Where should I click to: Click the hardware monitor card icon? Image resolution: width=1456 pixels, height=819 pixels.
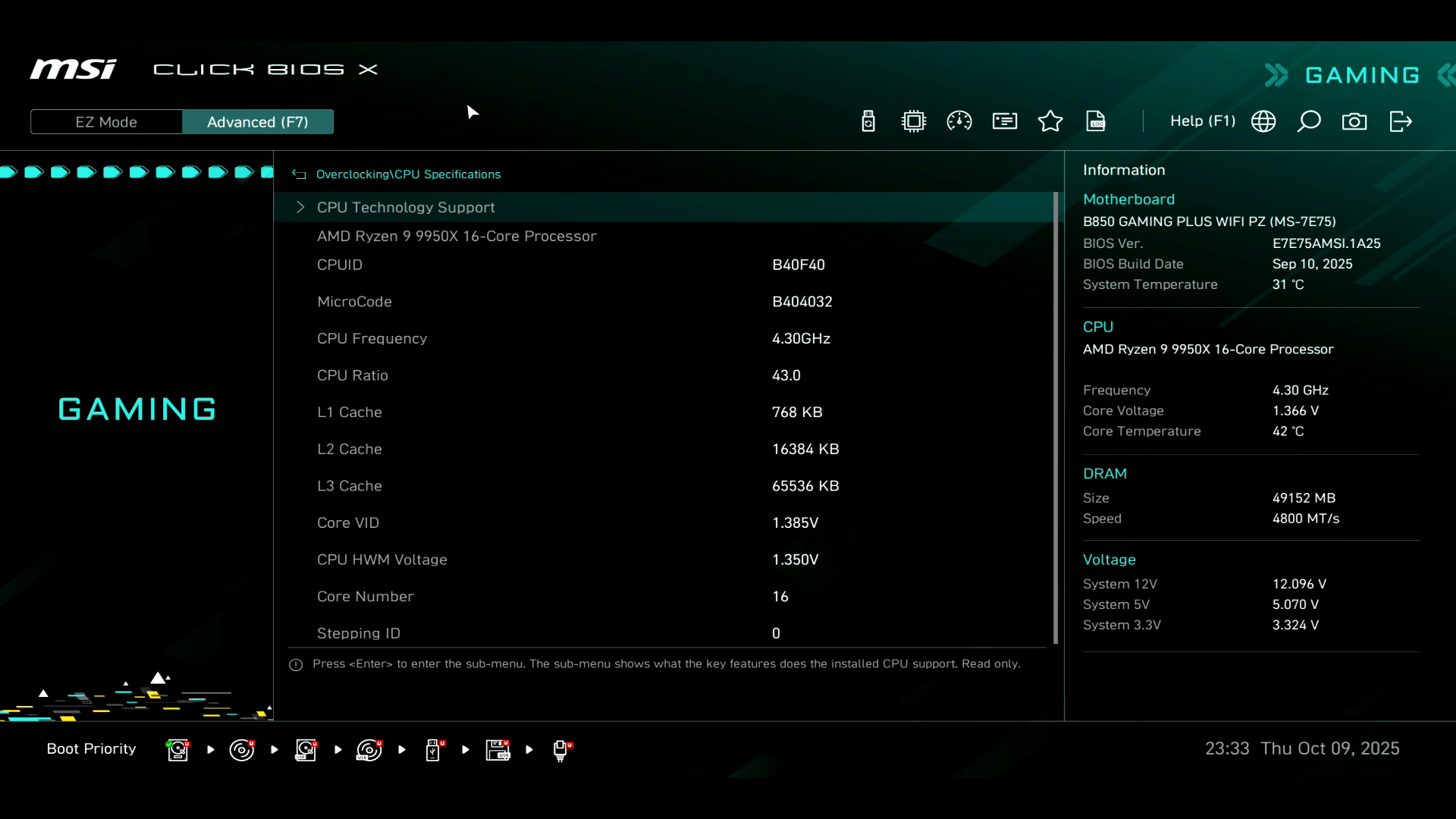pyautogui.click(x=1005, y=121)
